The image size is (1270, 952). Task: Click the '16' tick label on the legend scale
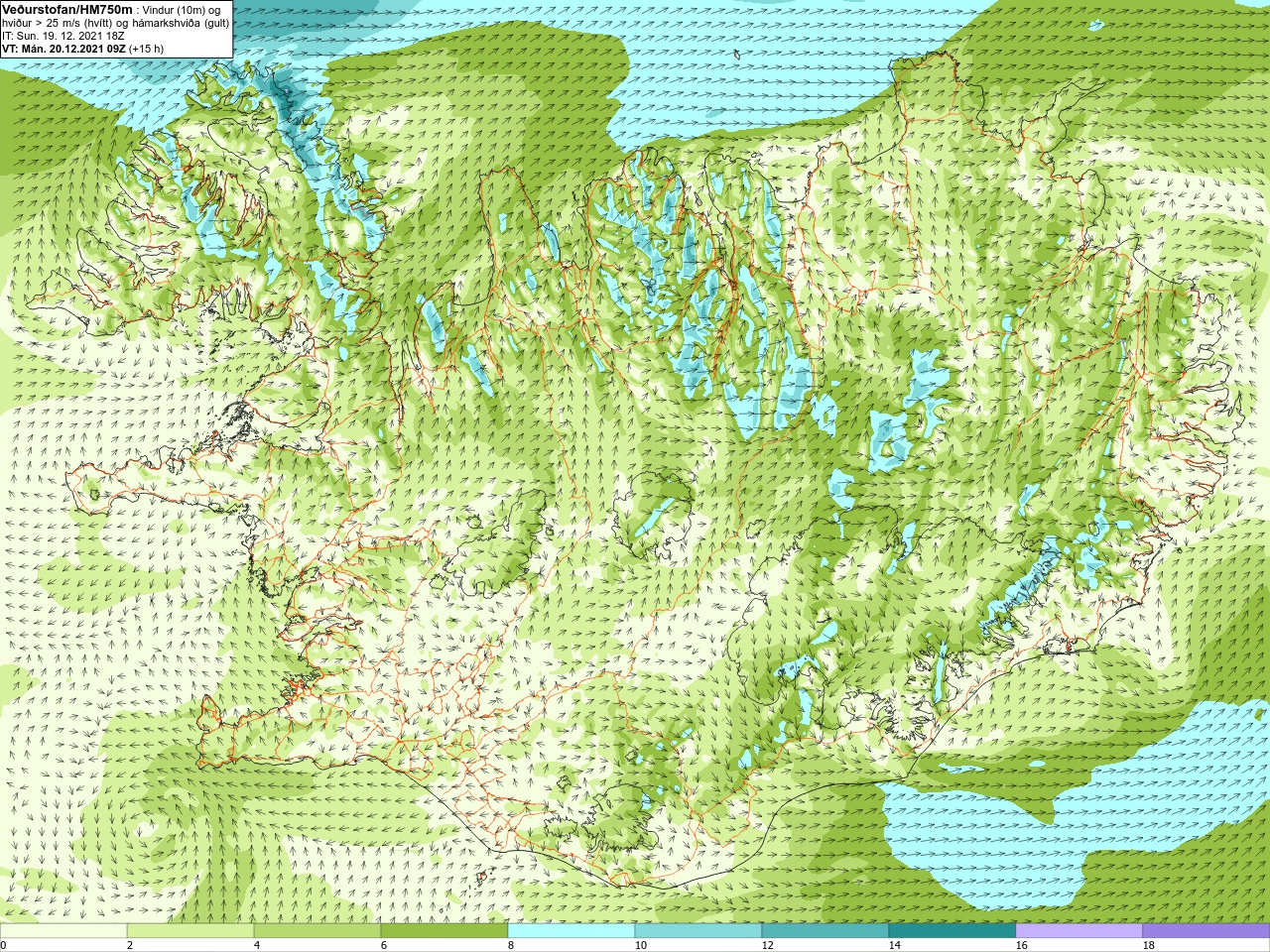(1021, 946)
